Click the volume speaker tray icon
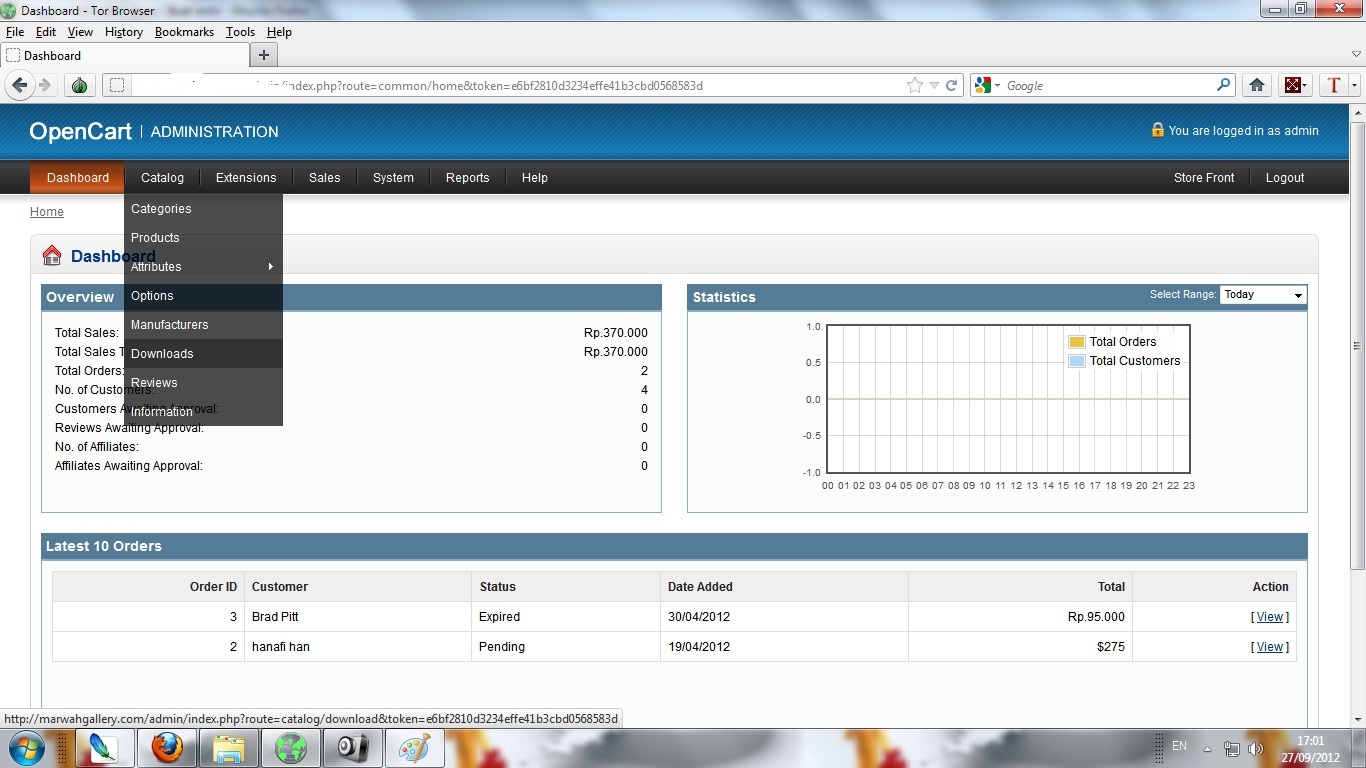1366x768 pixels. pos(1255,748)
